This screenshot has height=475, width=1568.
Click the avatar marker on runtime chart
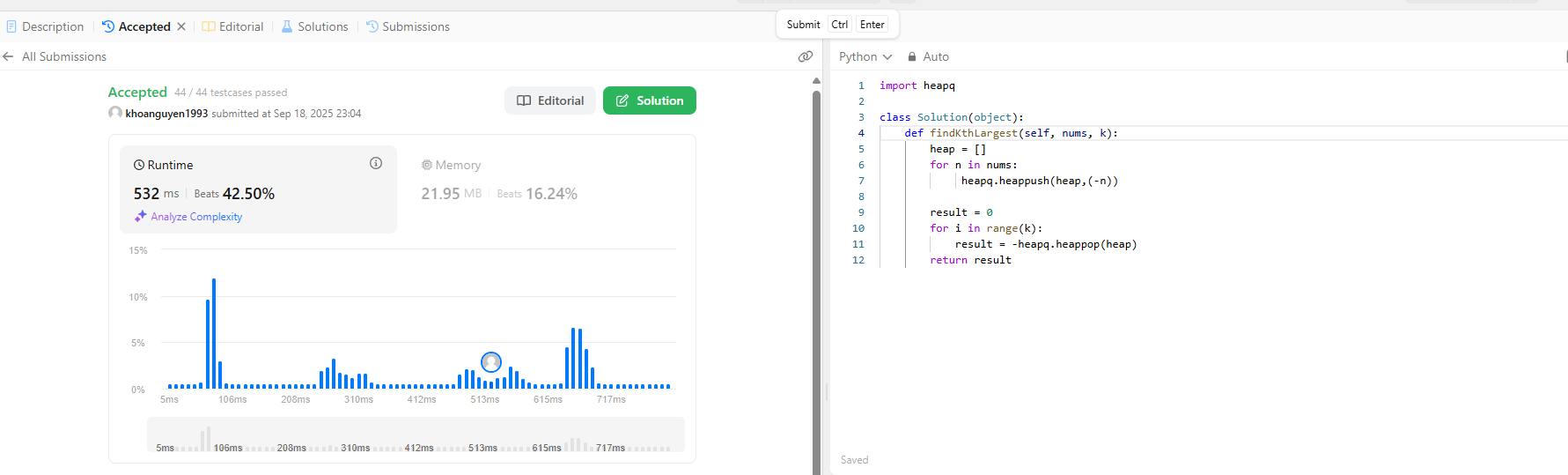491,361
